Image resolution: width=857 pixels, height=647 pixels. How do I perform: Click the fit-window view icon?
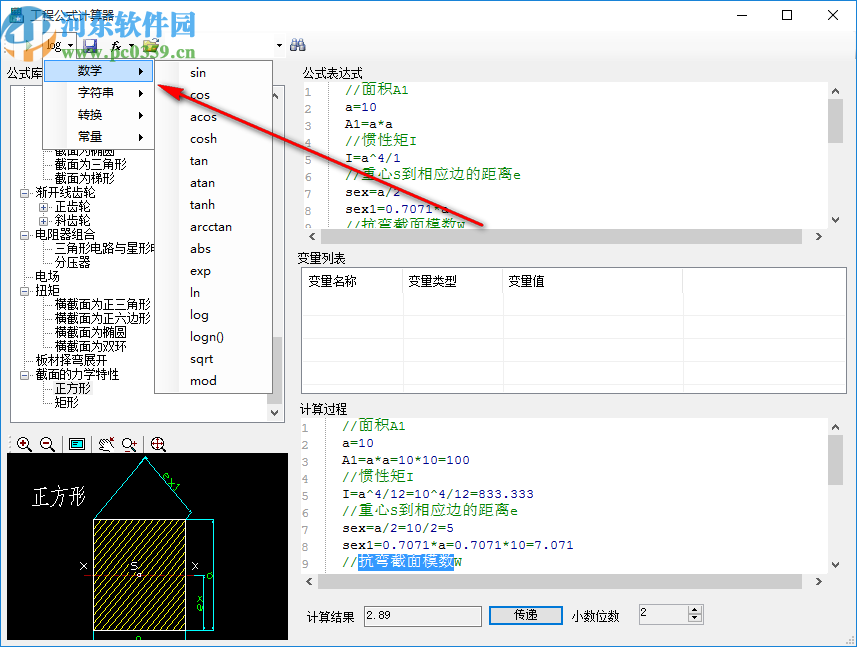(77, 444)
